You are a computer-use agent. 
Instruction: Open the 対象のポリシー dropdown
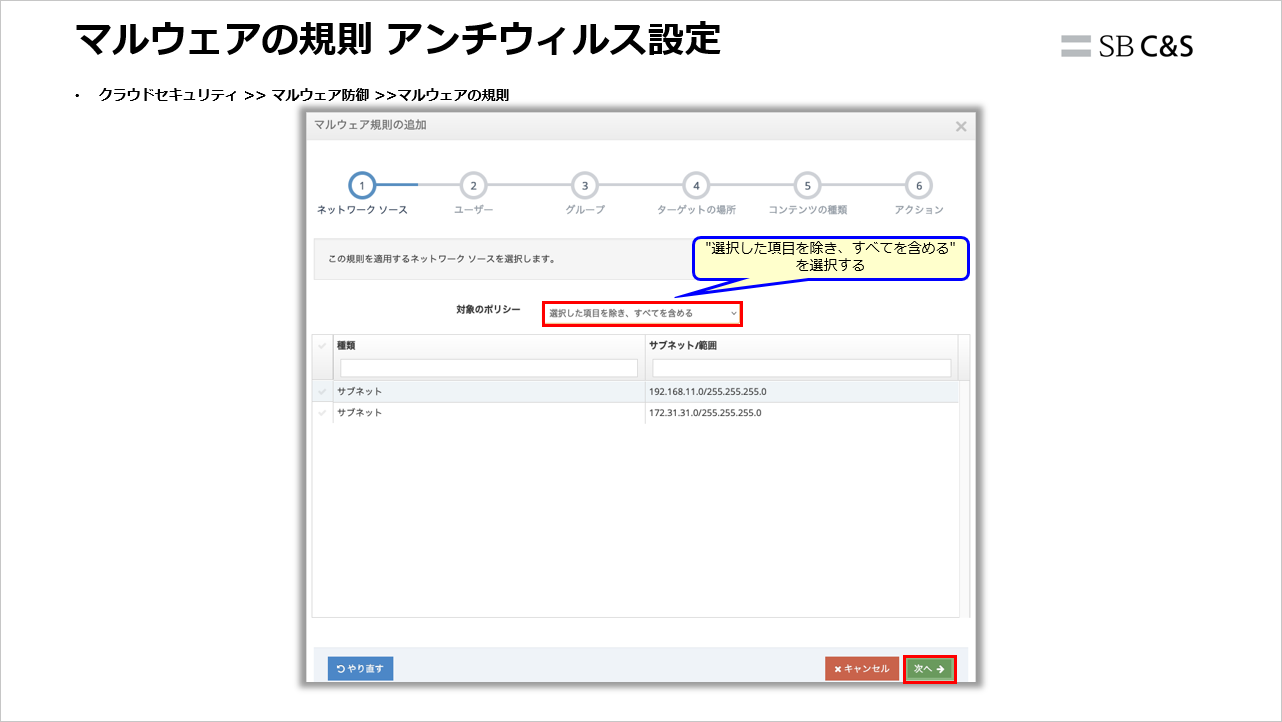tap(642, 313)
